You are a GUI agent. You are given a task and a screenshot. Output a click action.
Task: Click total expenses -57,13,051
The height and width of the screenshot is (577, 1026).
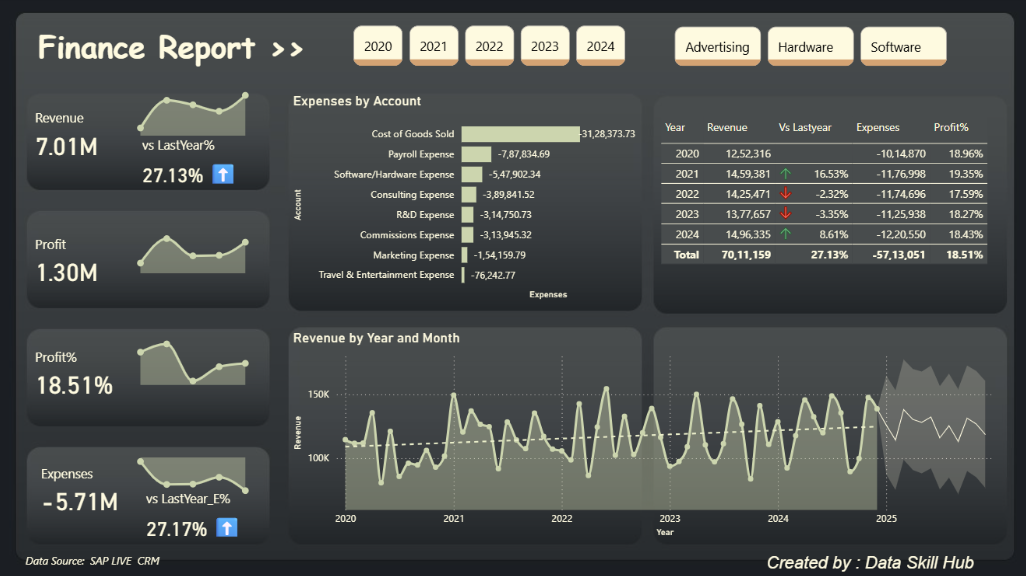899,254
